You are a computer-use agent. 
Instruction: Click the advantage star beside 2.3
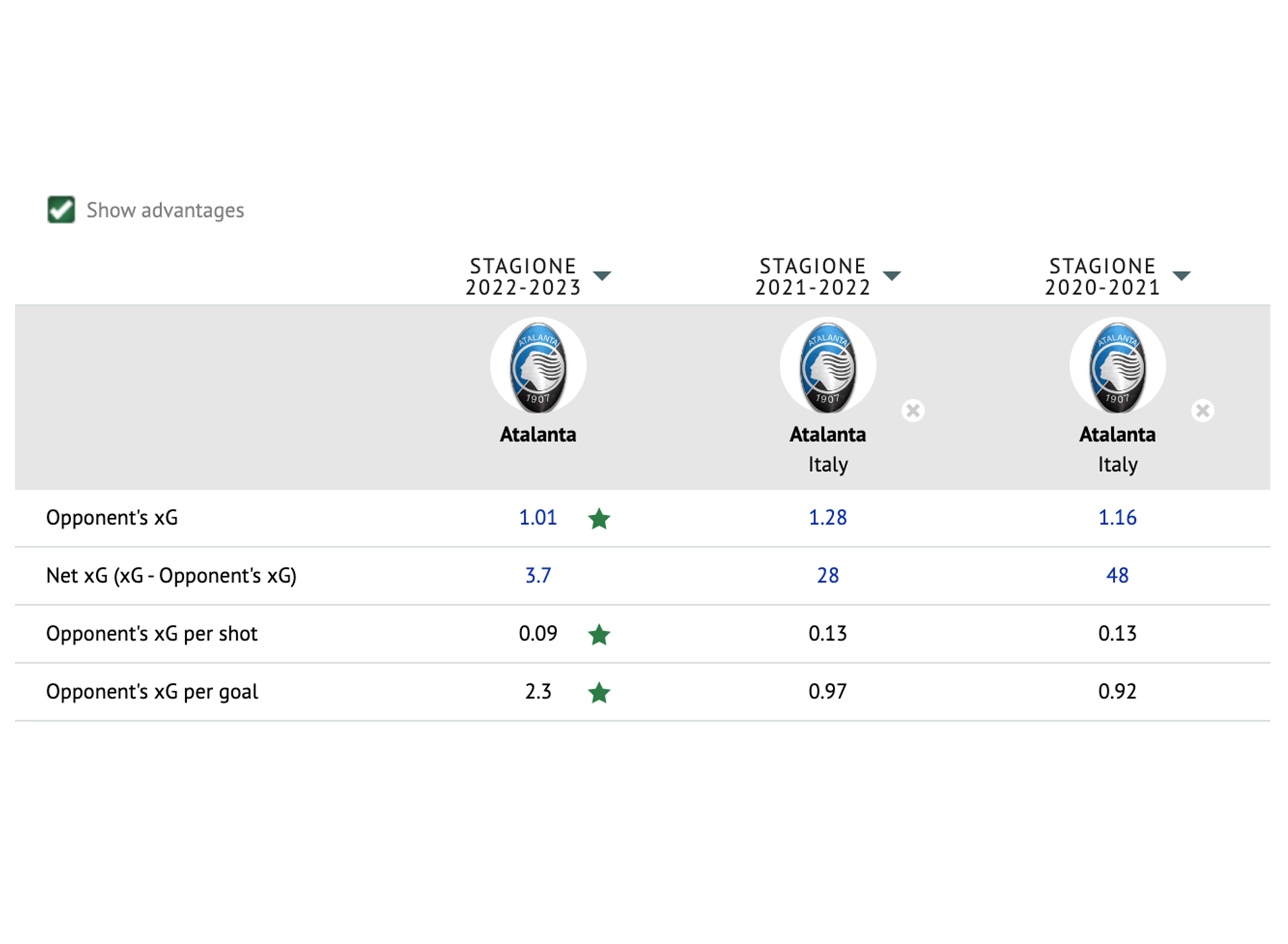[x=599, y=693]
